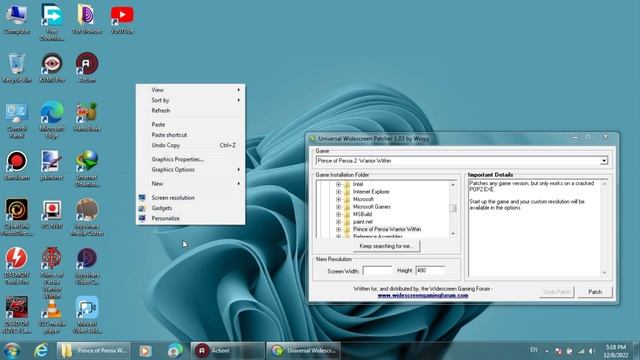Open Screen resolution from the context menu
This screenshot has height=360, width=640.
pyautogui.click(x=191, y=198)
